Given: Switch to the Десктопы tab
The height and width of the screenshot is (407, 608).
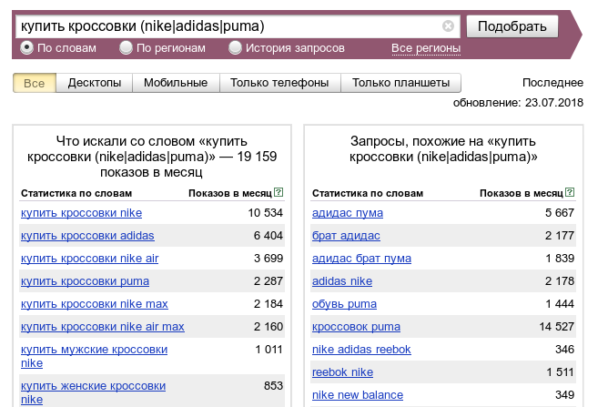Looking at the screenshot, I should [94, 83].
